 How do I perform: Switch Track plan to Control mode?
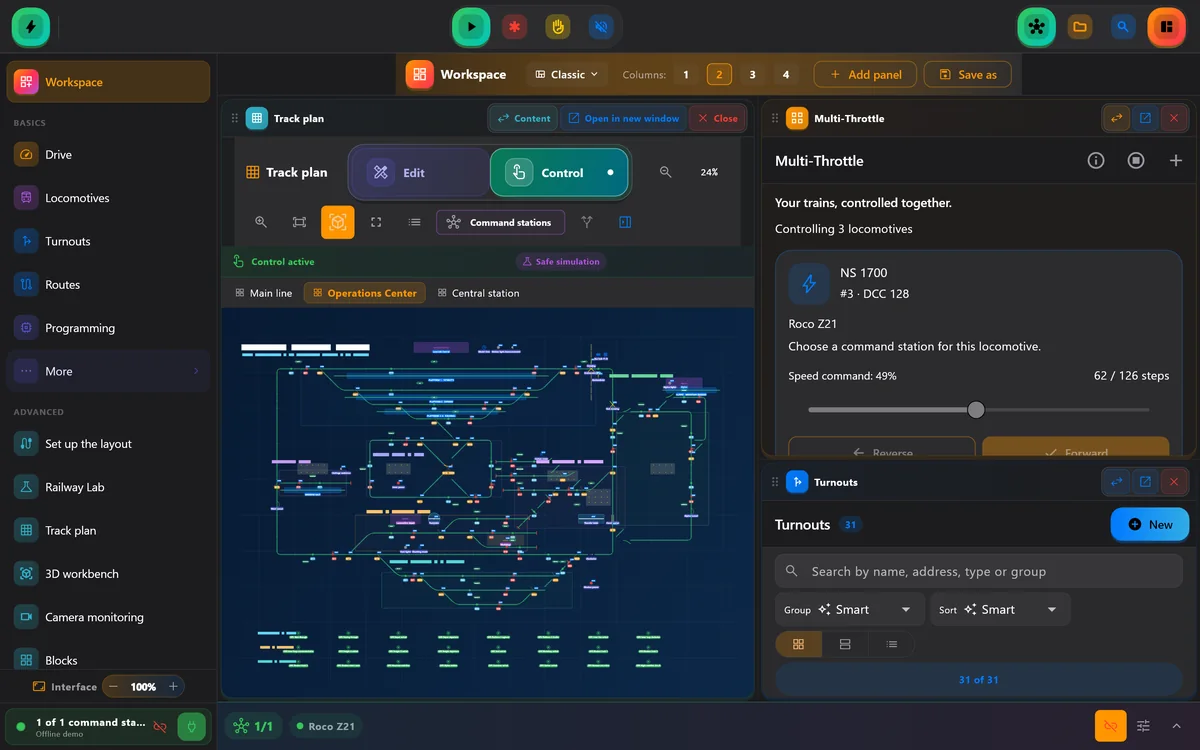click(x=559, y=173)
